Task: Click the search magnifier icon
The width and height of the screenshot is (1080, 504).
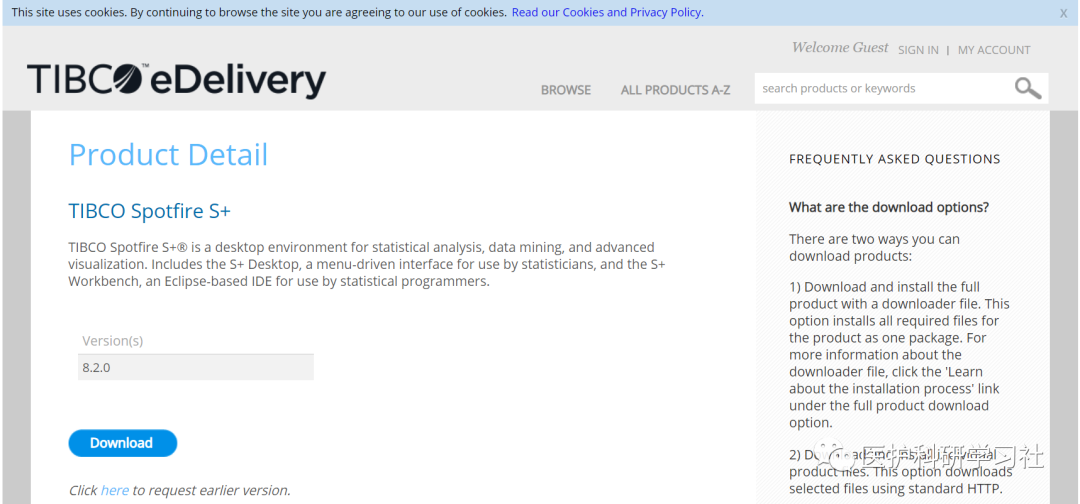Action: 1028,88
